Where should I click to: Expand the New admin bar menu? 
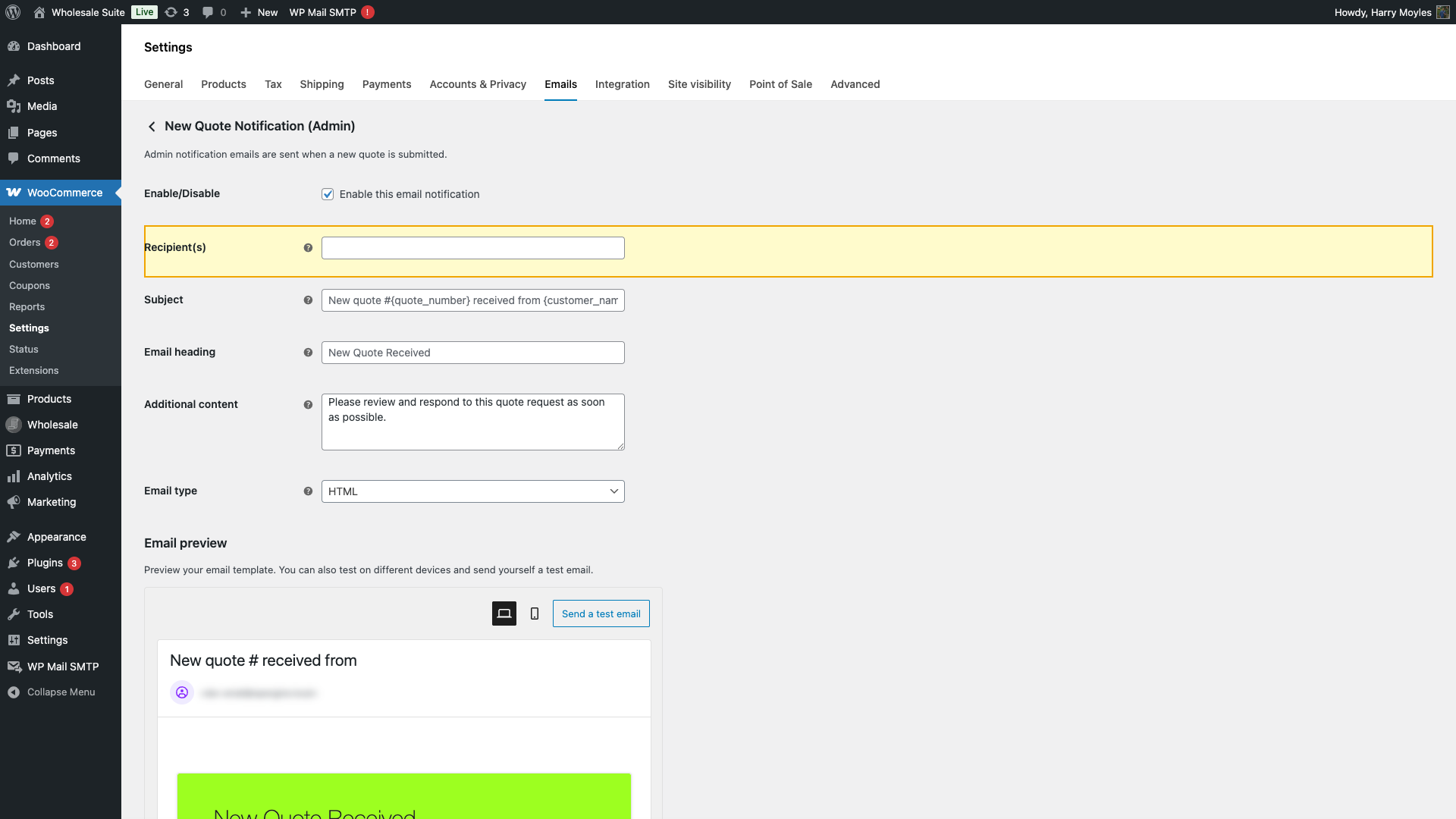[x=259, y=12]
